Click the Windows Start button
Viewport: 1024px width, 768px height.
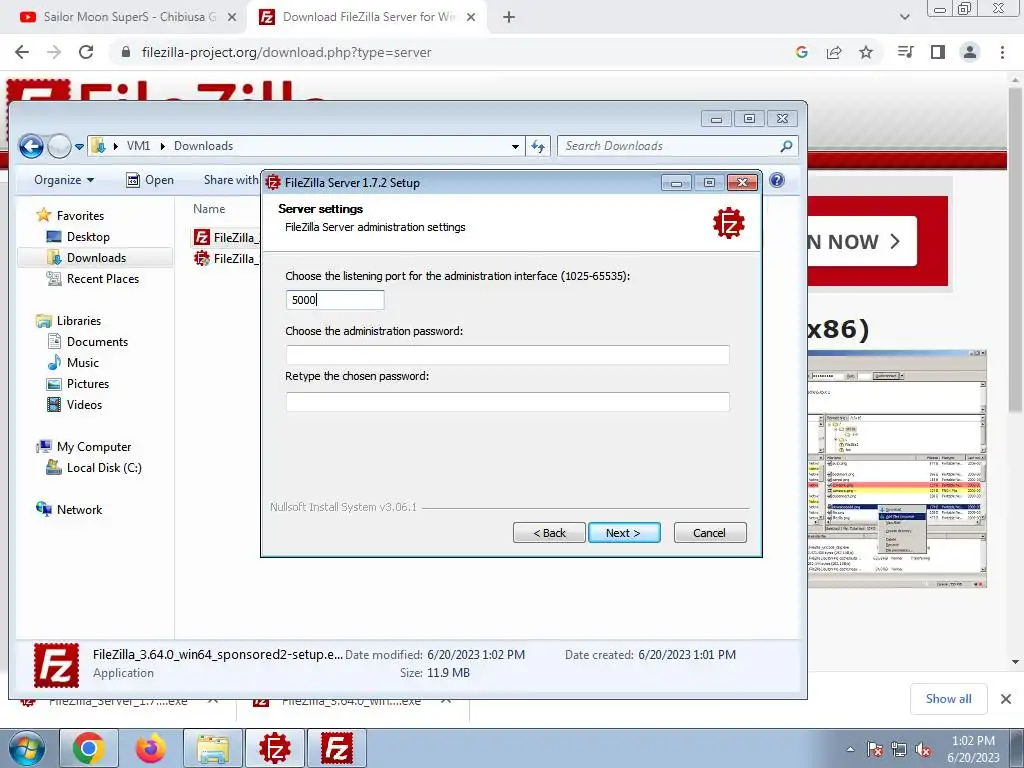[27, 748]
